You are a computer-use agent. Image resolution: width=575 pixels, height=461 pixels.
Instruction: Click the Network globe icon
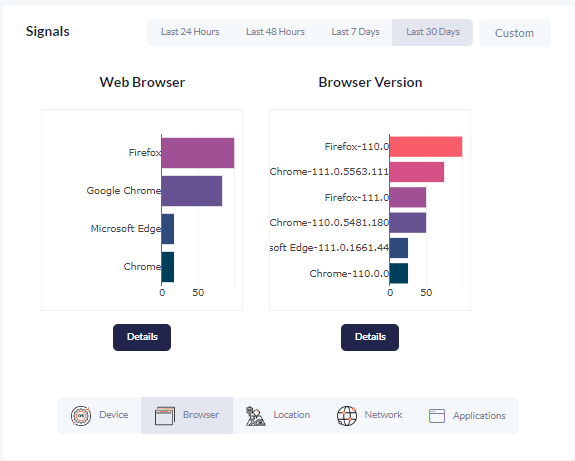coord(347,416)
